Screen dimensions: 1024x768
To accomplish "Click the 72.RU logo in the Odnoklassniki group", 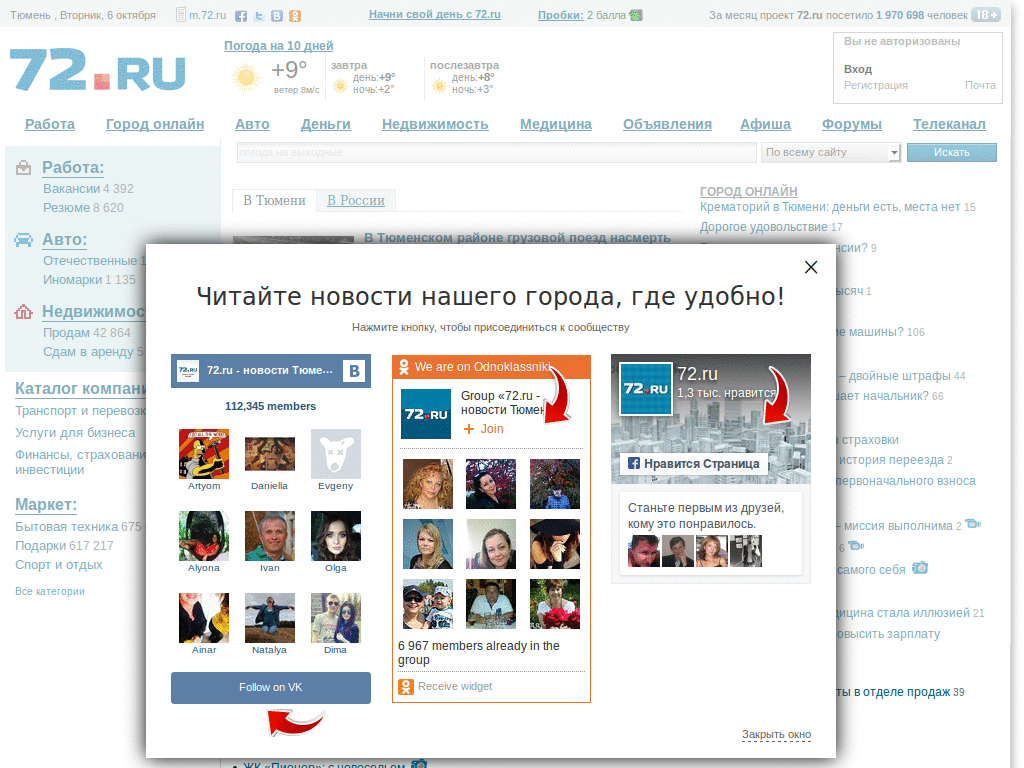I will pyautogui.click(x=426, y=414).
